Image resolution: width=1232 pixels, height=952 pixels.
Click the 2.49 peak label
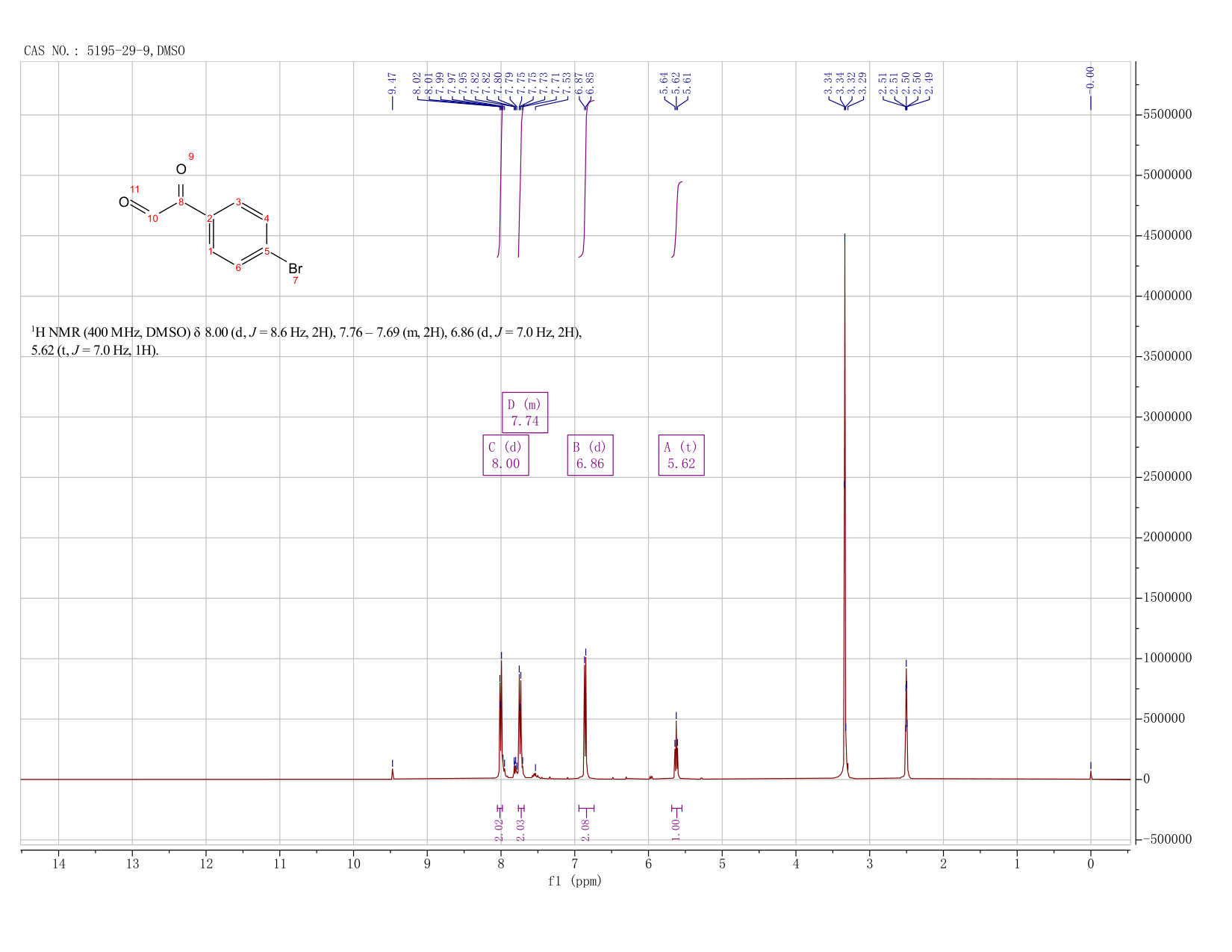[930, 83]
